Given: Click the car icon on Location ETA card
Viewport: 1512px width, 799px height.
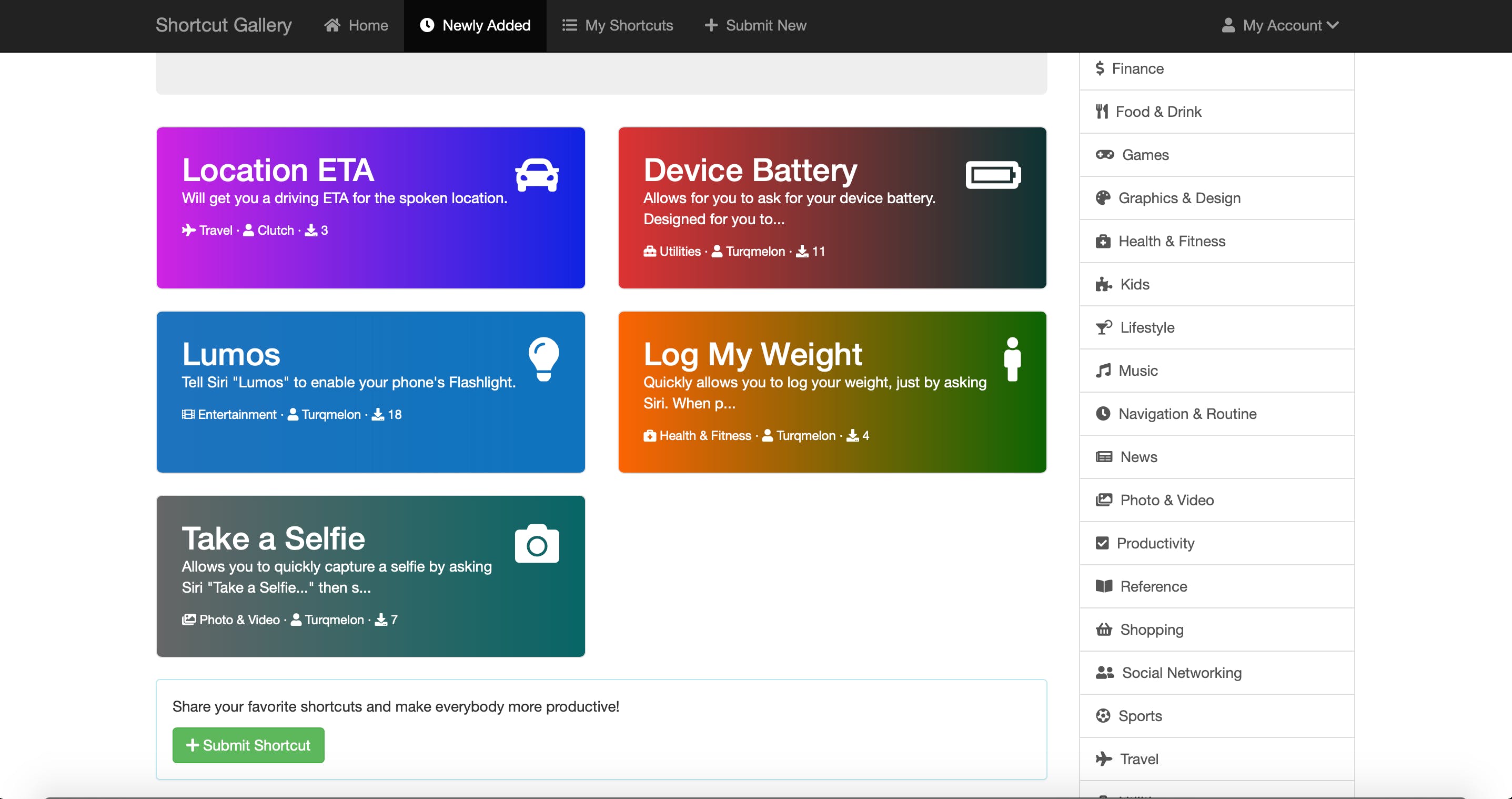Looking at the screenshot, I should pos(537,174).
